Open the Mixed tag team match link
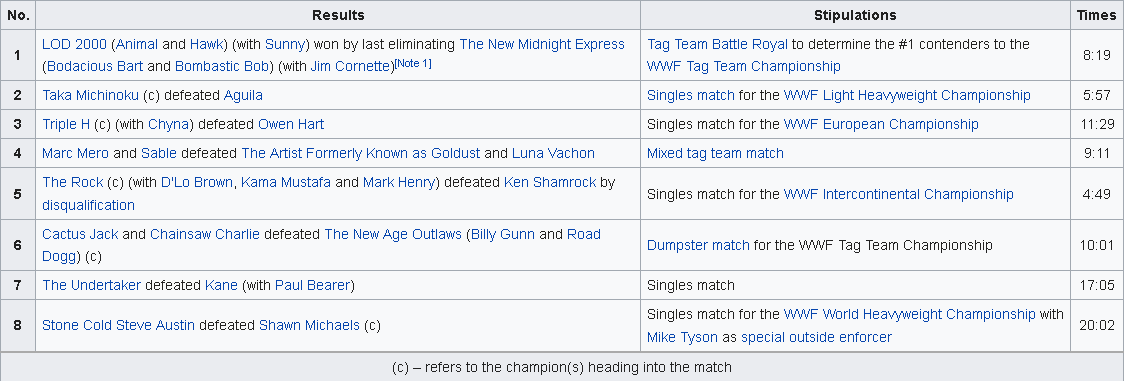Viewport: 1124px width, 381px height. (715, 153)
